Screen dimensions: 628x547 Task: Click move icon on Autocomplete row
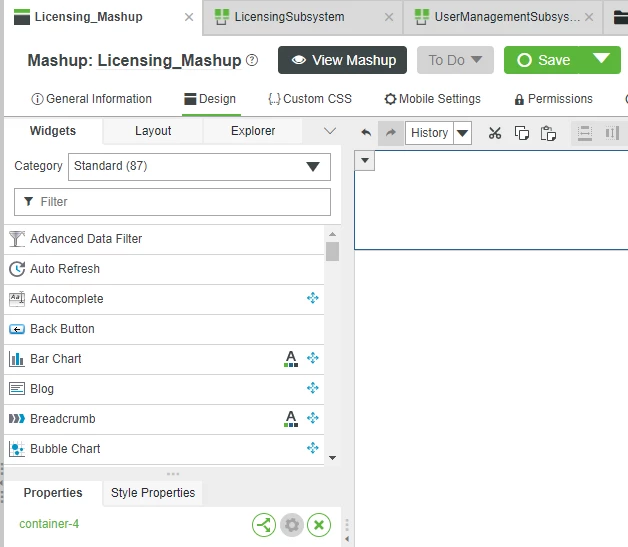pos(312,298)
